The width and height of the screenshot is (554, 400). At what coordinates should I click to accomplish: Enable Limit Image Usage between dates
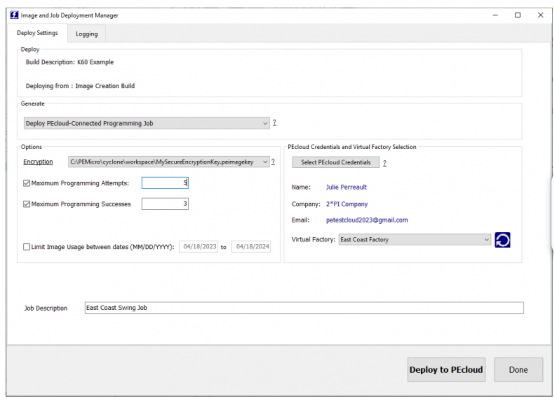(26, 247)
